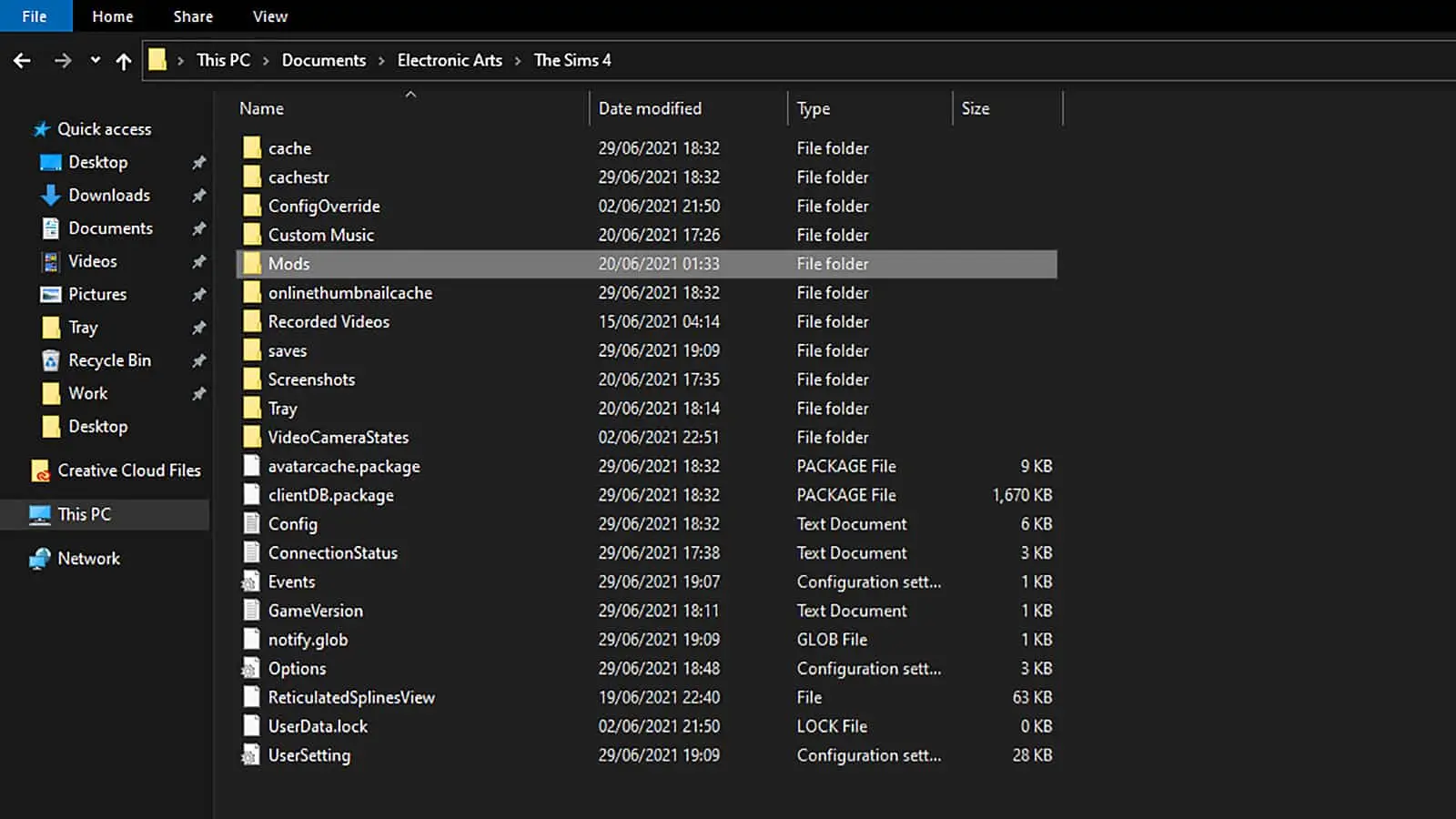Open Videos in the sidebar
The width and height of the screenshot is (1456, 819).
tap(93, 261)
